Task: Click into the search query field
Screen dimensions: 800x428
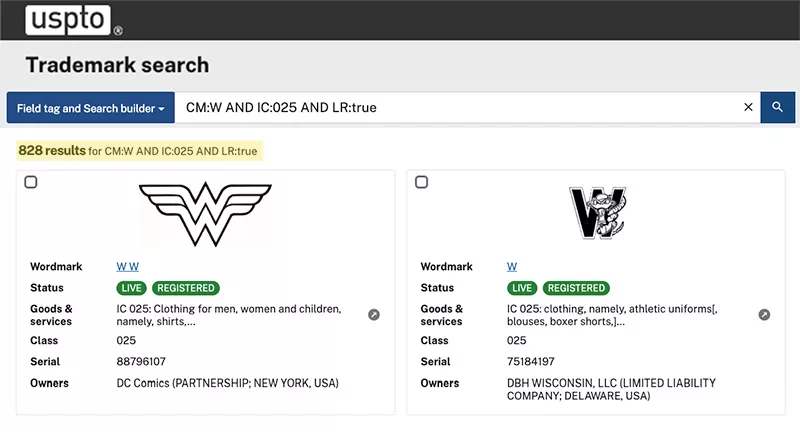Action: [x=459, y=108]
